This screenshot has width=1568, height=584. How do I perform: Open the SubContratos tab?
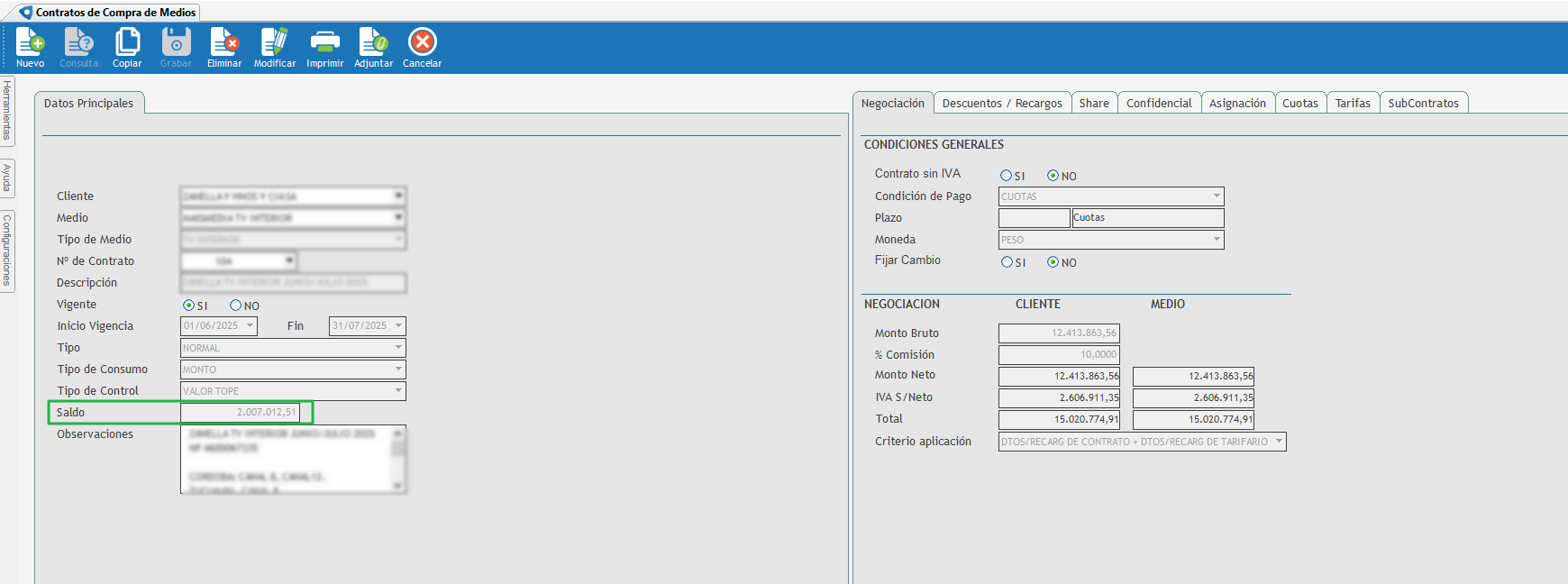pos(1424,103)
